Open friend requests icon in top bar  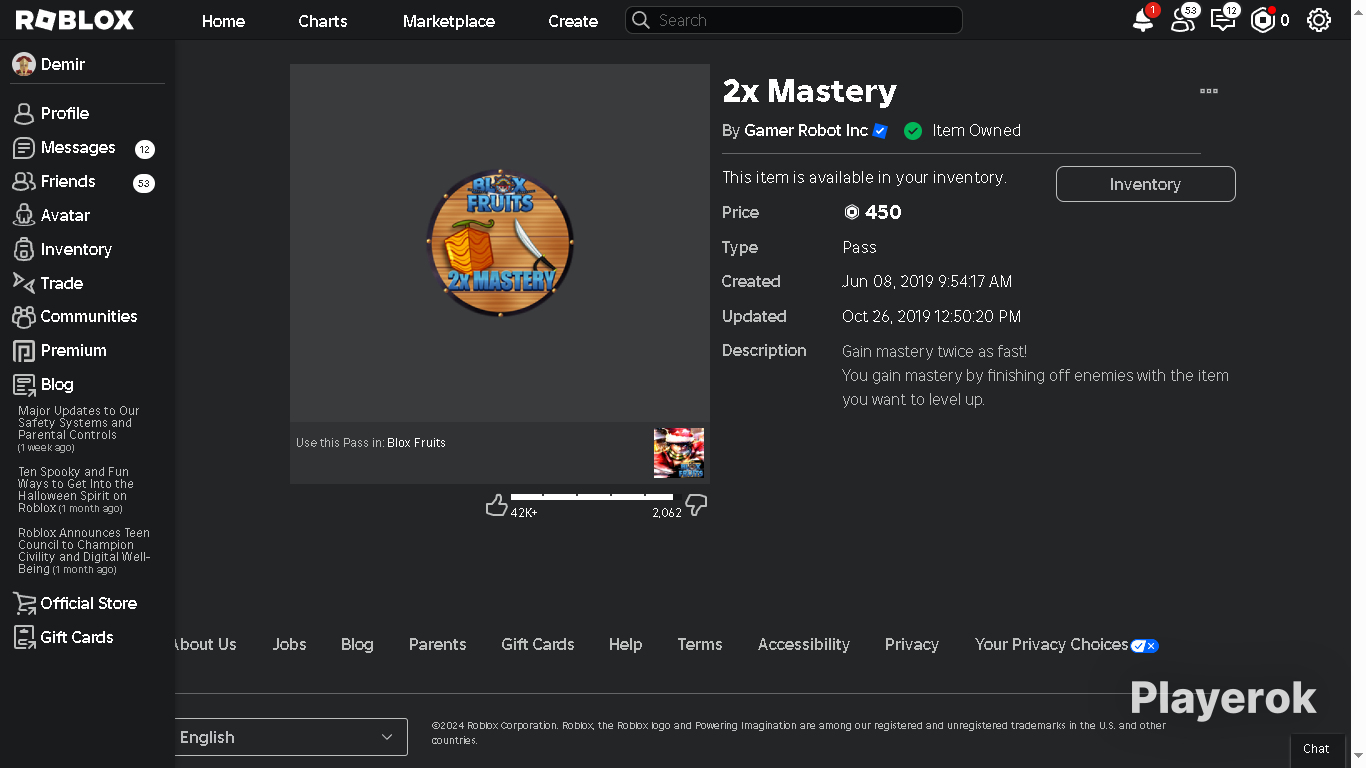pyautogui.click(x=1183, y=20)
